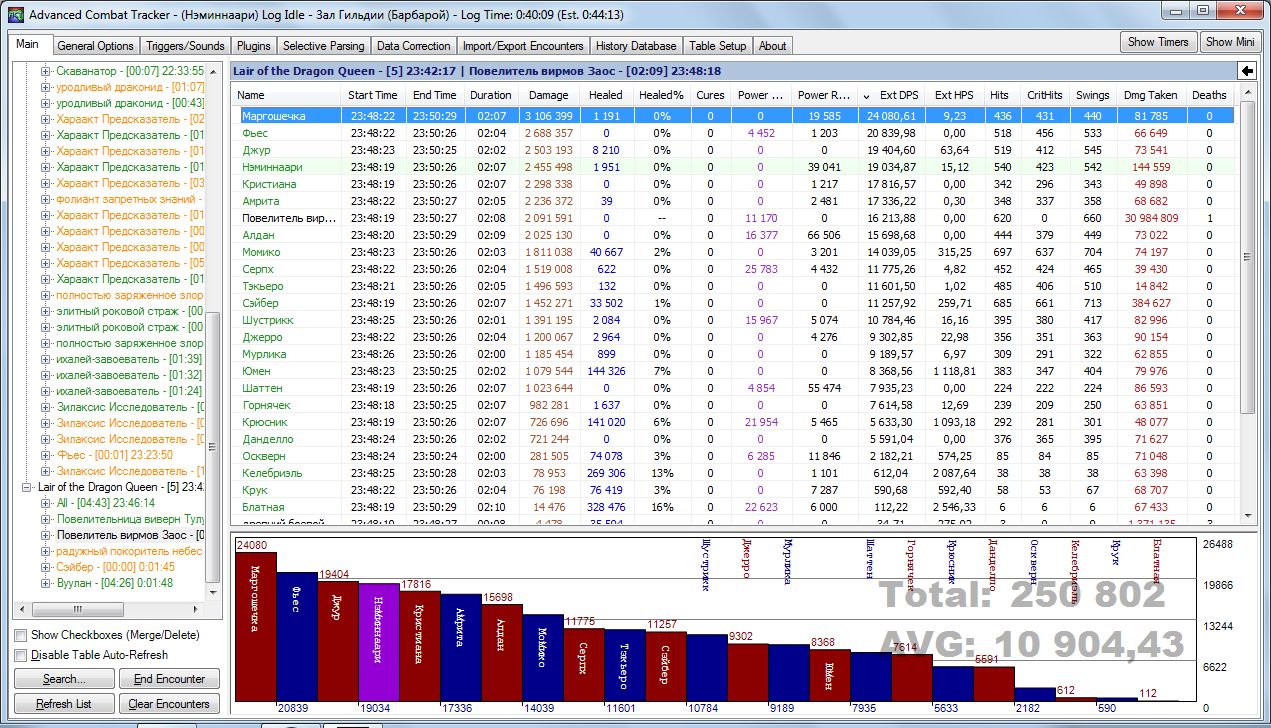
Task: Click the Refresh List button
Action: [64, 704]
